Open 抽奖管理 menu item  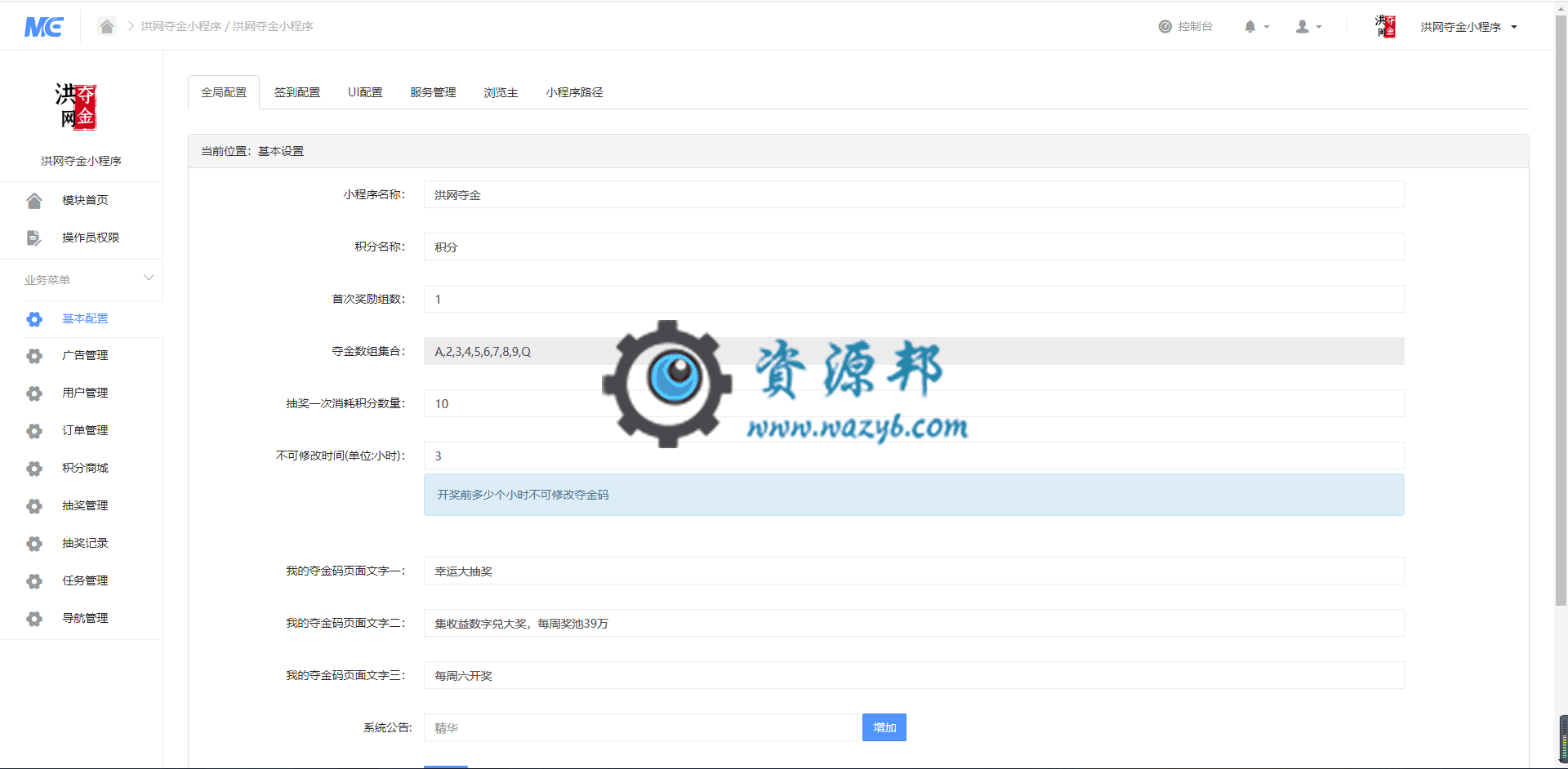[x=85, y=505]
